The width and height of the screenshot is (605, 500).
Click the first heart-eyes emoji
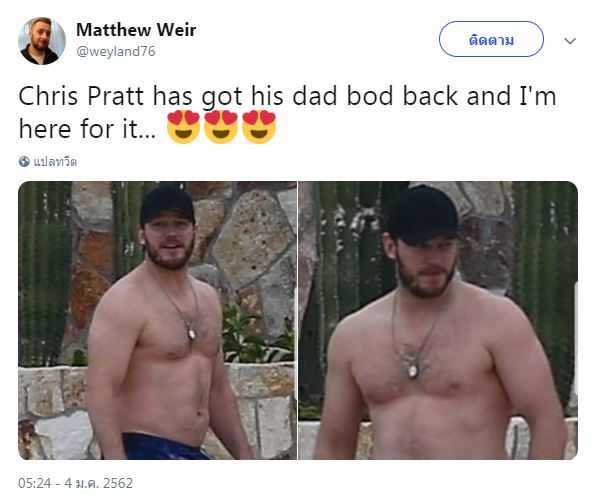coord(183,127)
